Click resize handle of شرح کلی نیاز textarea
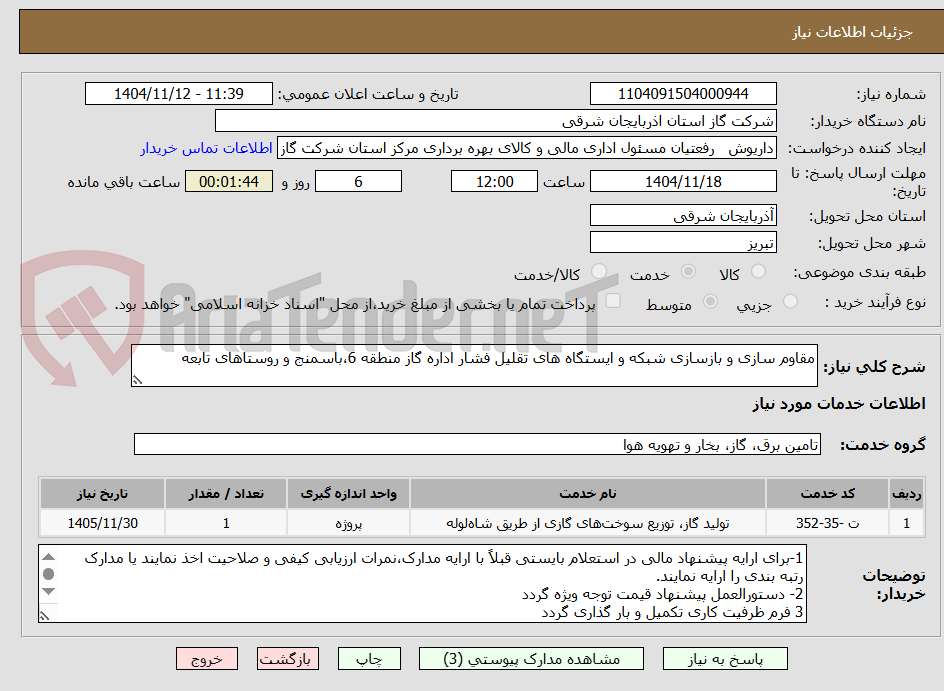Viewport: 944px width, 691px height. click(x=137, y=380)
